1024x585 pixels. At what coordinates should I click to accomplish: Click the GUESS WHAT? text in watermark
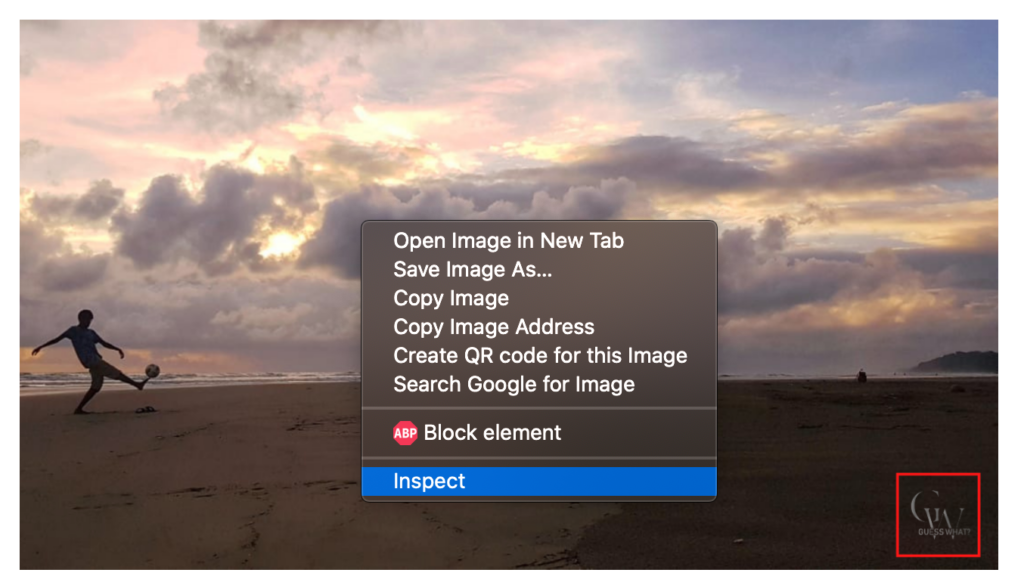click(943, 532)
